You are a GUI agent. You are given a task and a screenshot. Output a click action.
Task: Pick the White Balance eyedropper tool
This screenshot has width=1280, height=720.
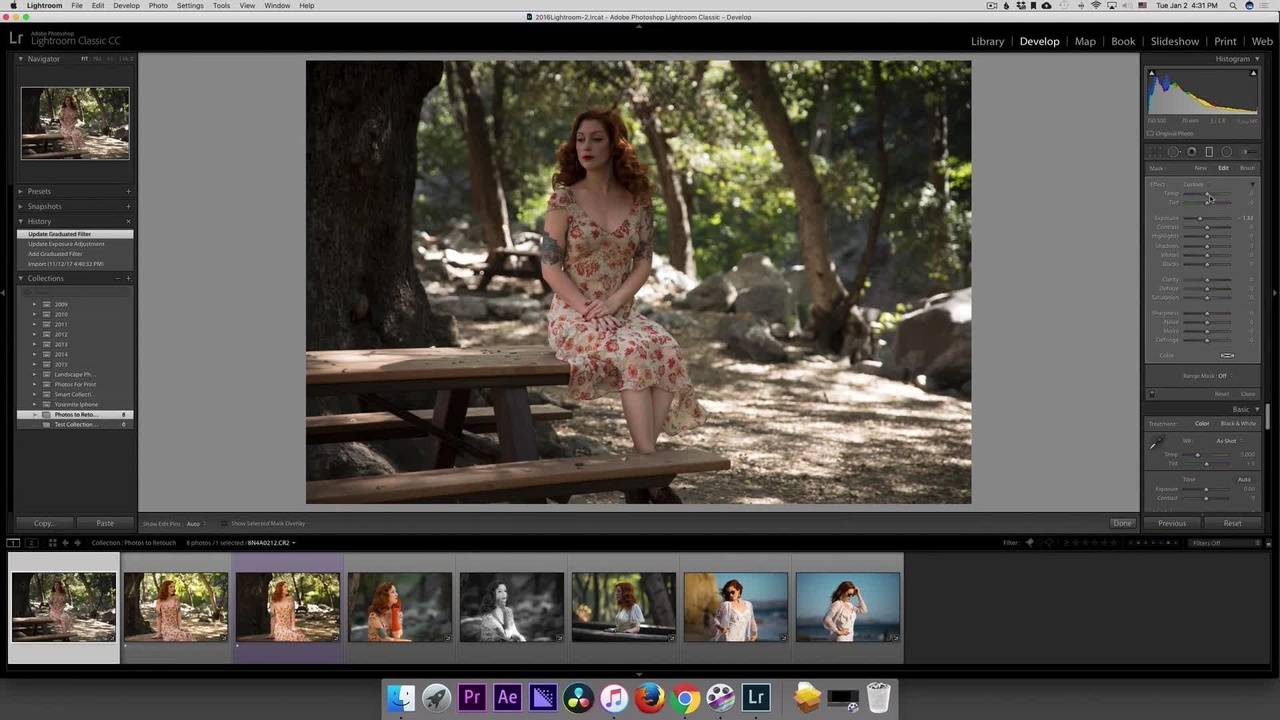click(x=1158, y=443)
